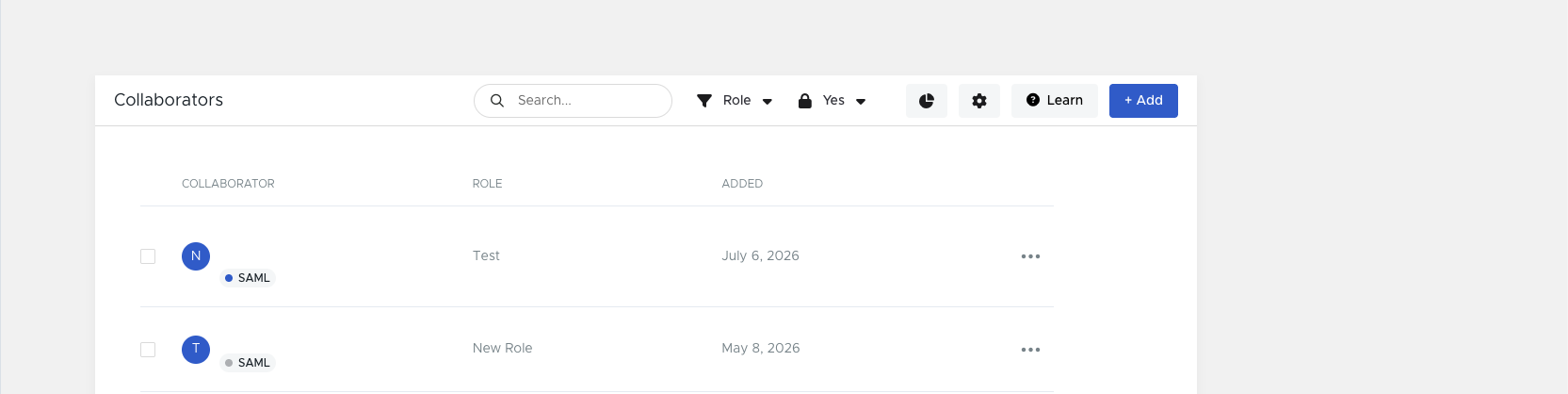Click the funnel filter icon

click(x=704, y=101)
